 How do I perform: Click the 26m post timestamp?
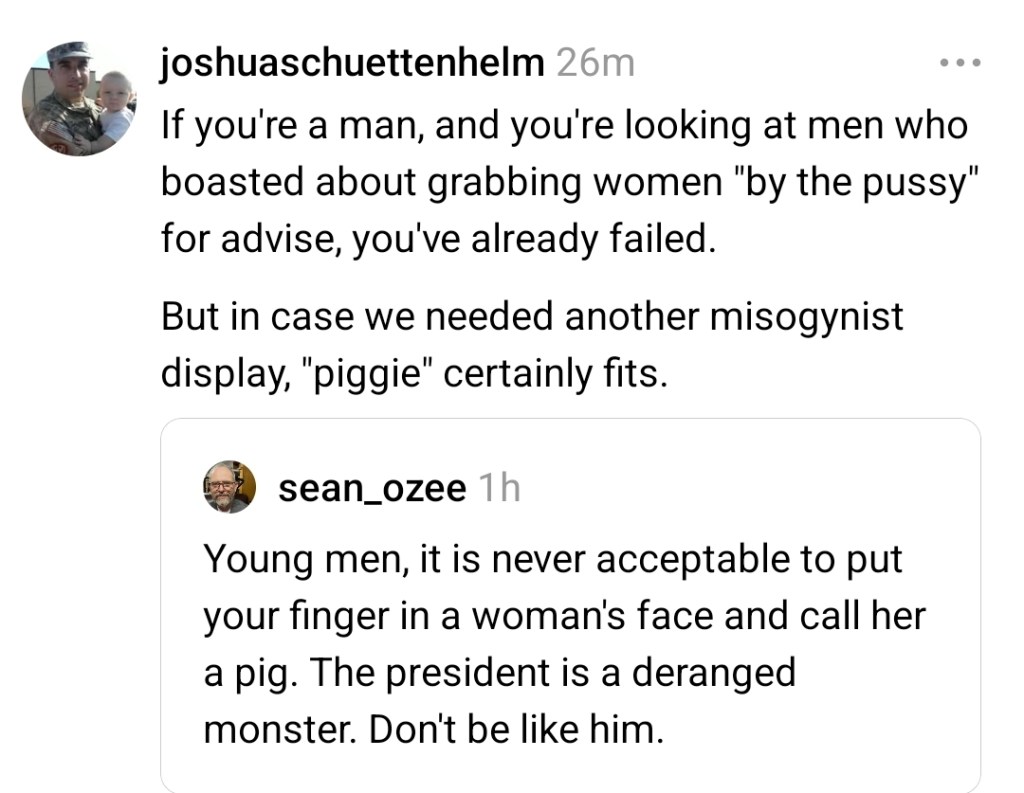[x=595, y=63]
